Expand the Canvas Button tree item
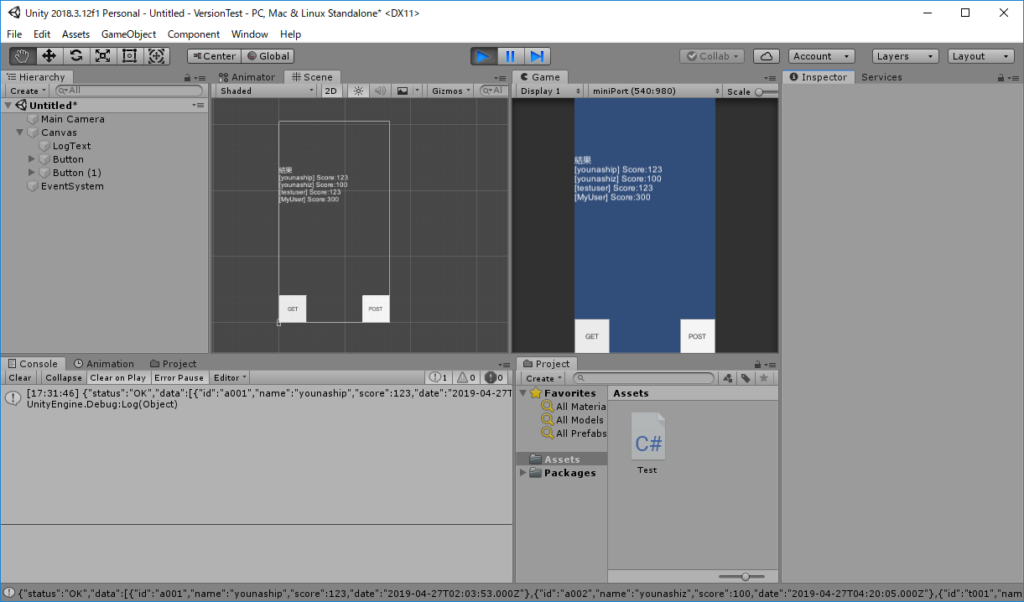This screenshot has height=602, width=1024. [32, 159]
